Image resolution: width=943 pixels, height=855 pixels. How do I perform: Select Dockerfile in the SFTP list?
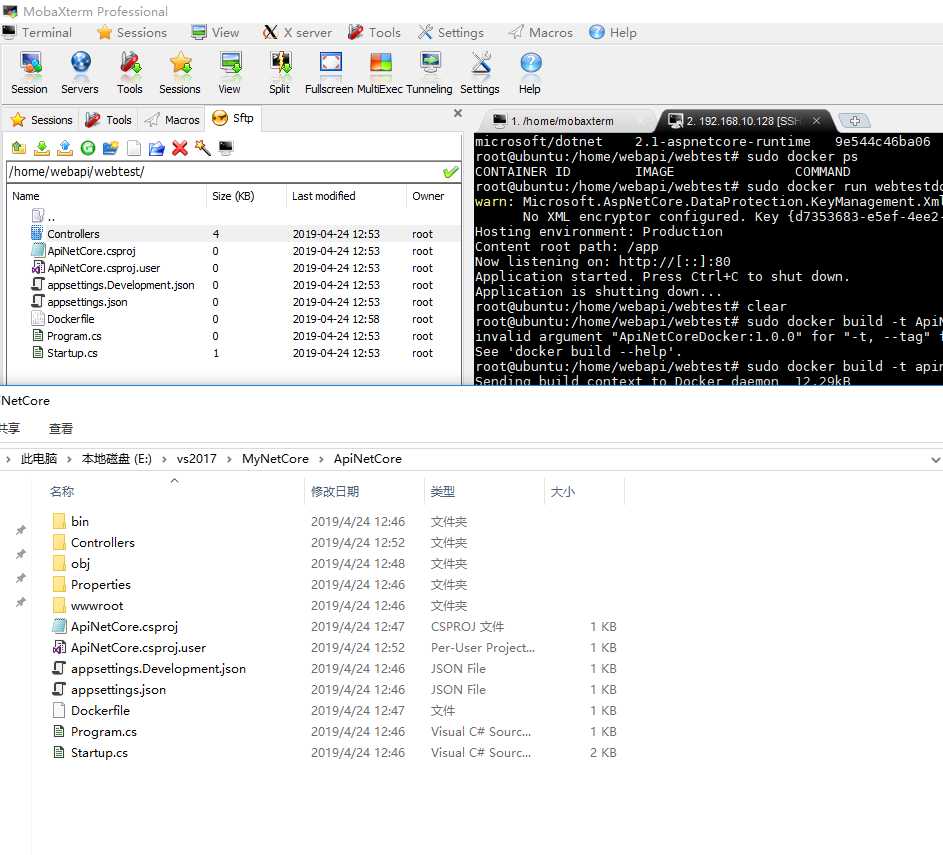tap(235, 319)
